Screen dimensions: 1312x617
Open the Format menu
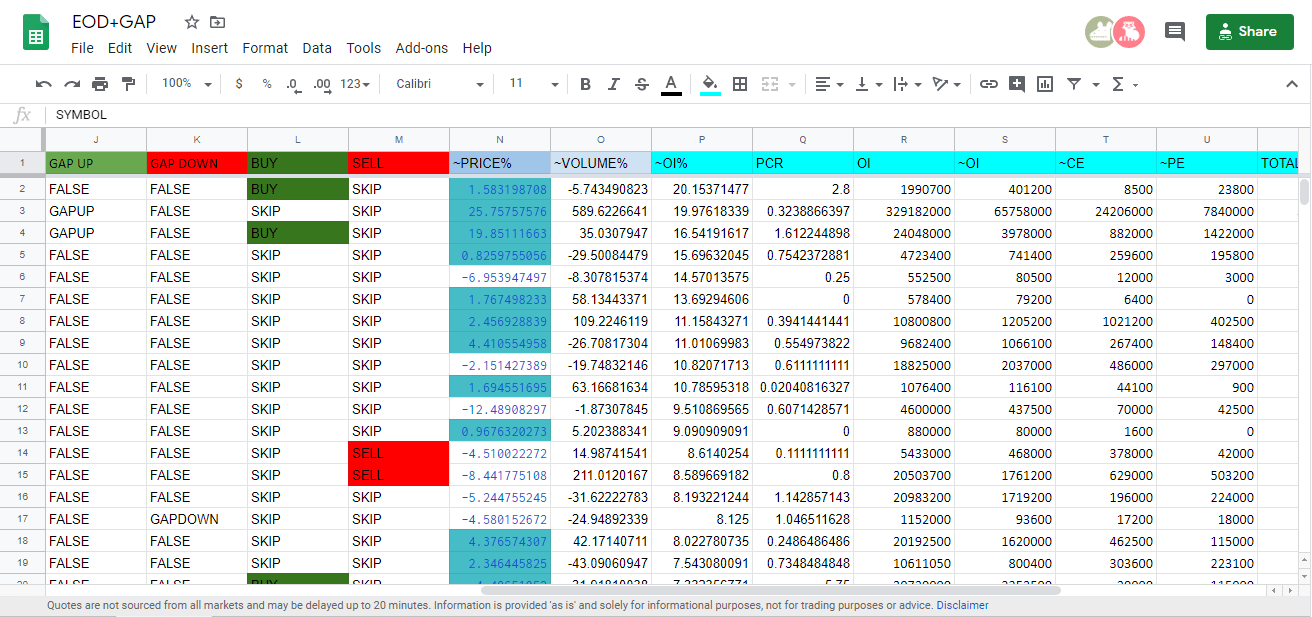(x=265, y=48)
